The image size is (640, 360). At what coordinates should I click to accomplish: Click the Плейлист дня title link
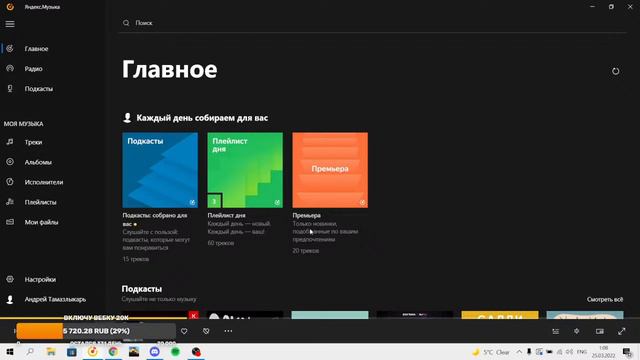pos(227,215)
